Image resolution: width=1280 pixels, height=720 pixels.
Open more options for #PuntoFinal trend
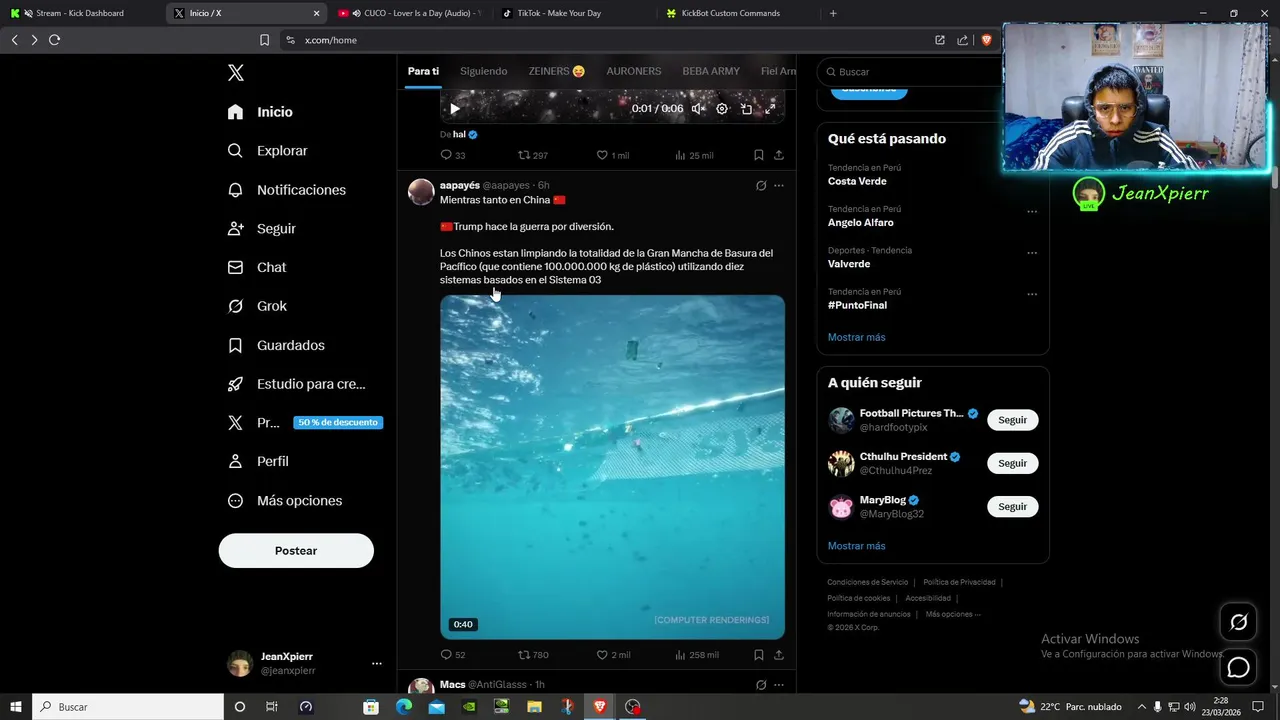coord(1032,294)
